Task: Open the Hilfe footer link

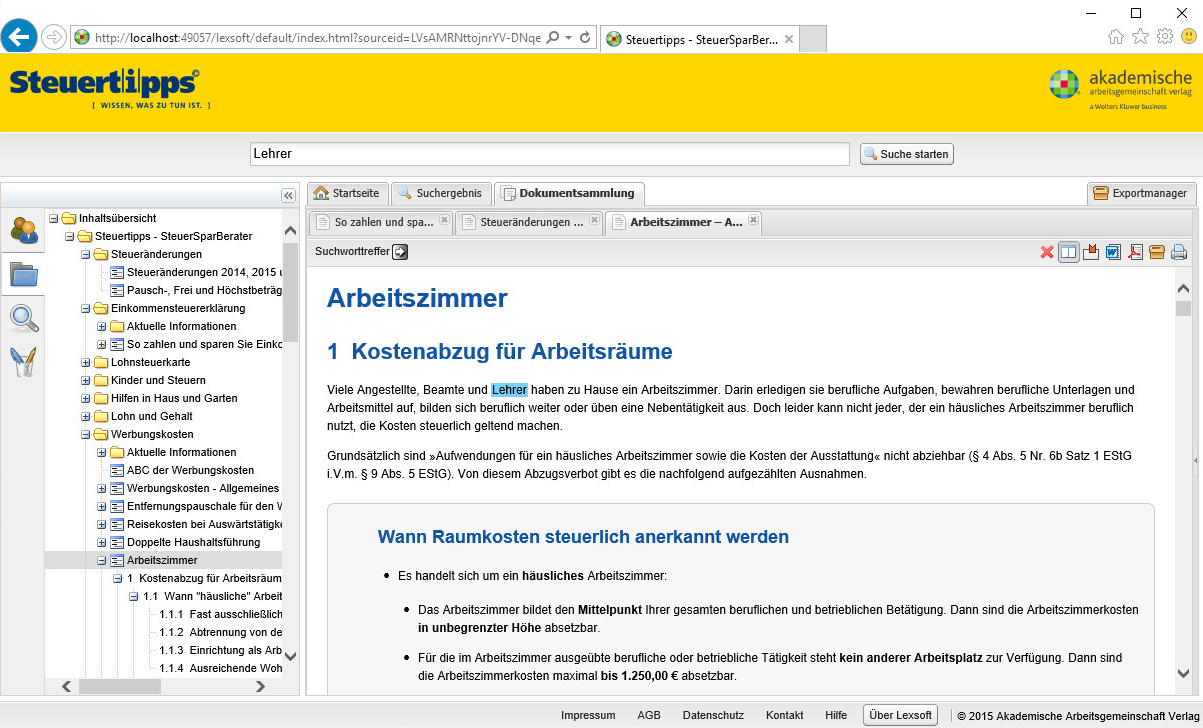Action: pyautogui.click(x=836, y=715)
